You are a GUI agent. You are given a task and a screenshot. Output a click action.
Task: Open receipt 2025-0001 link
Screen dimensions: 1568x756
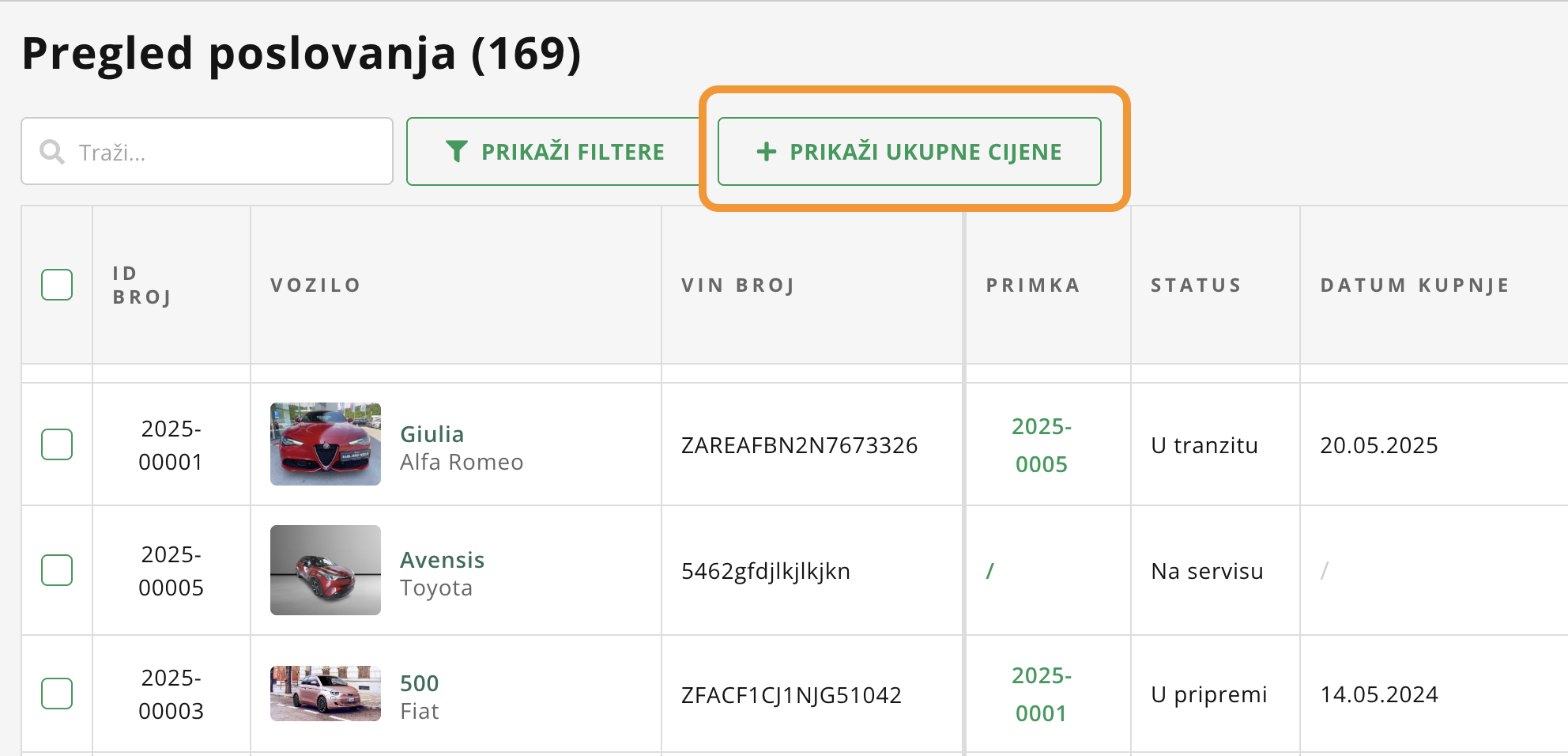pos(1042,694)
